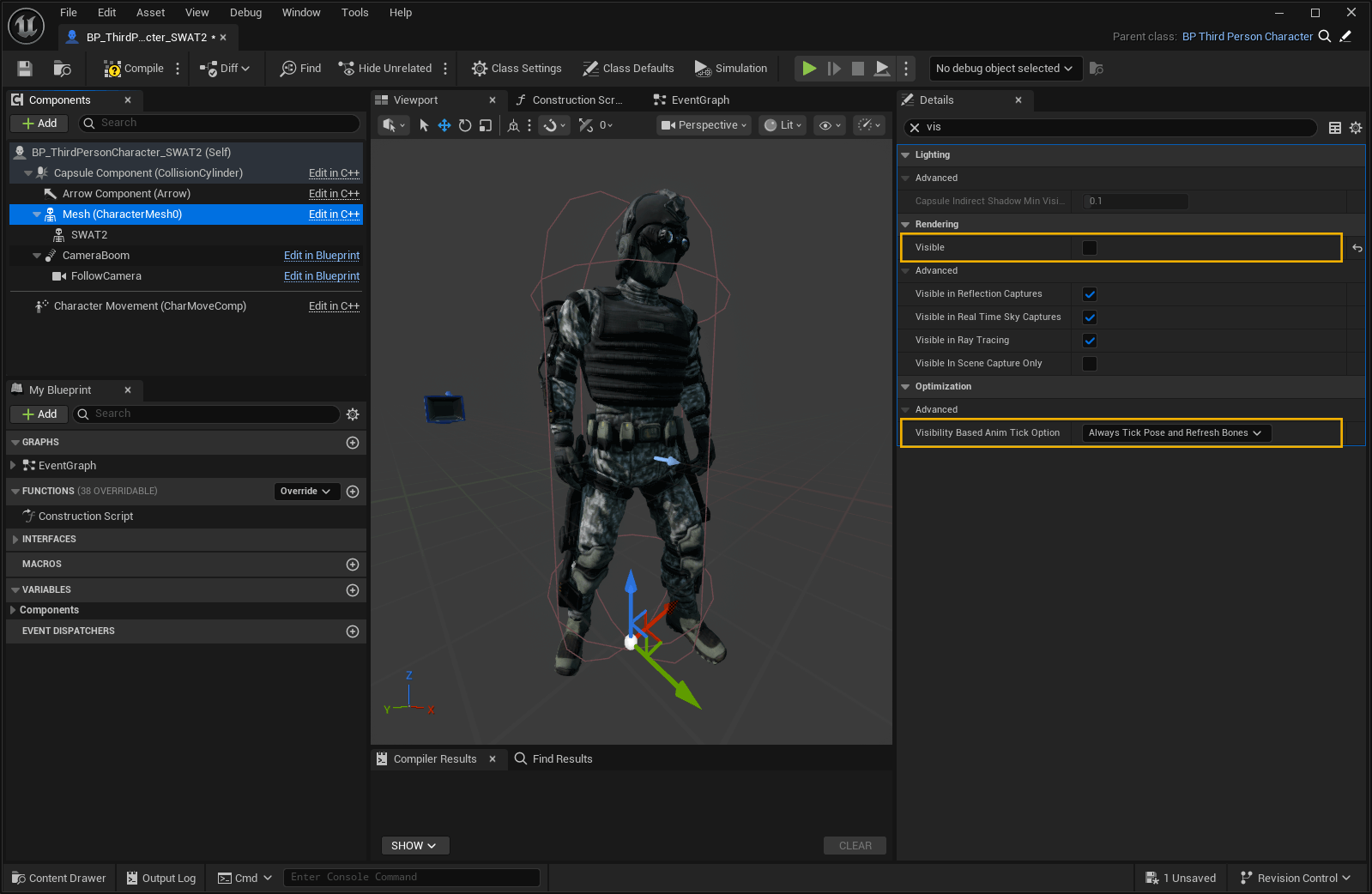Open the Tools menu
The image size is (1372, 894).
click(x=354, y=13)
